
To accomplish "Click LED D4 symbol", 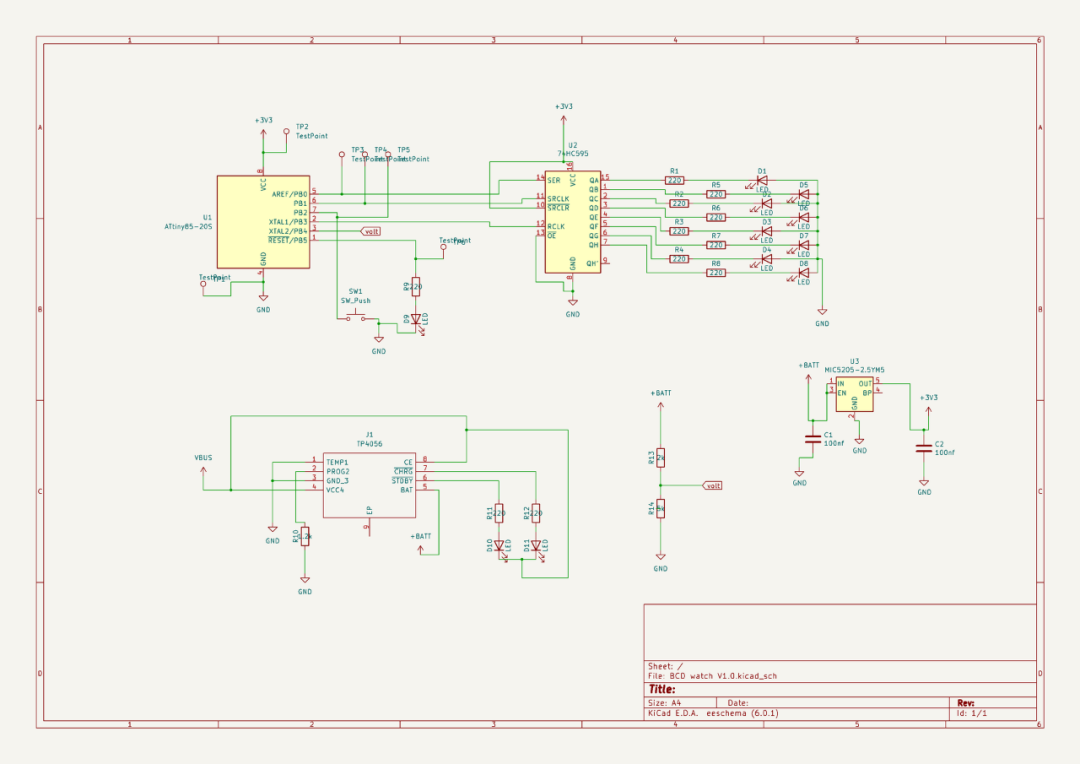I will [x=765, y=259].
